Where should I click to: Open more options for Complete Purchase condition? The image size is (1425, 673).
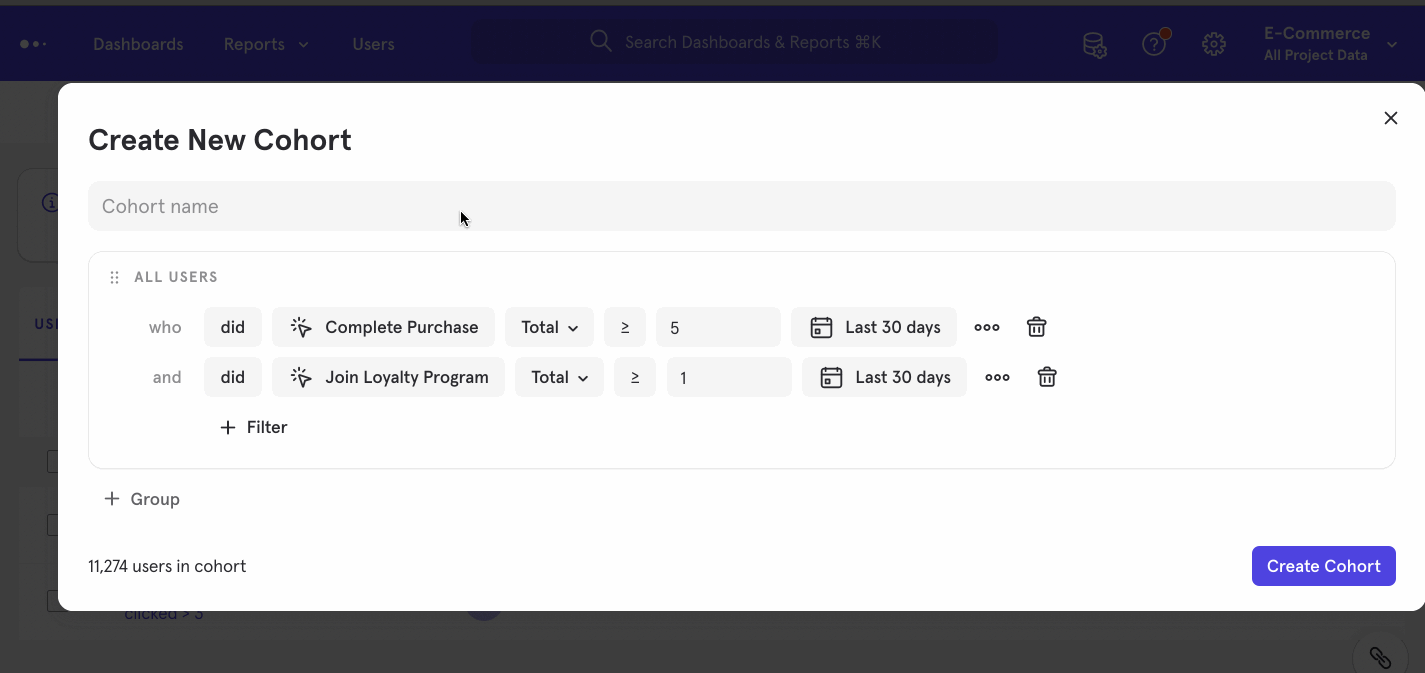(x=986, y=327)
